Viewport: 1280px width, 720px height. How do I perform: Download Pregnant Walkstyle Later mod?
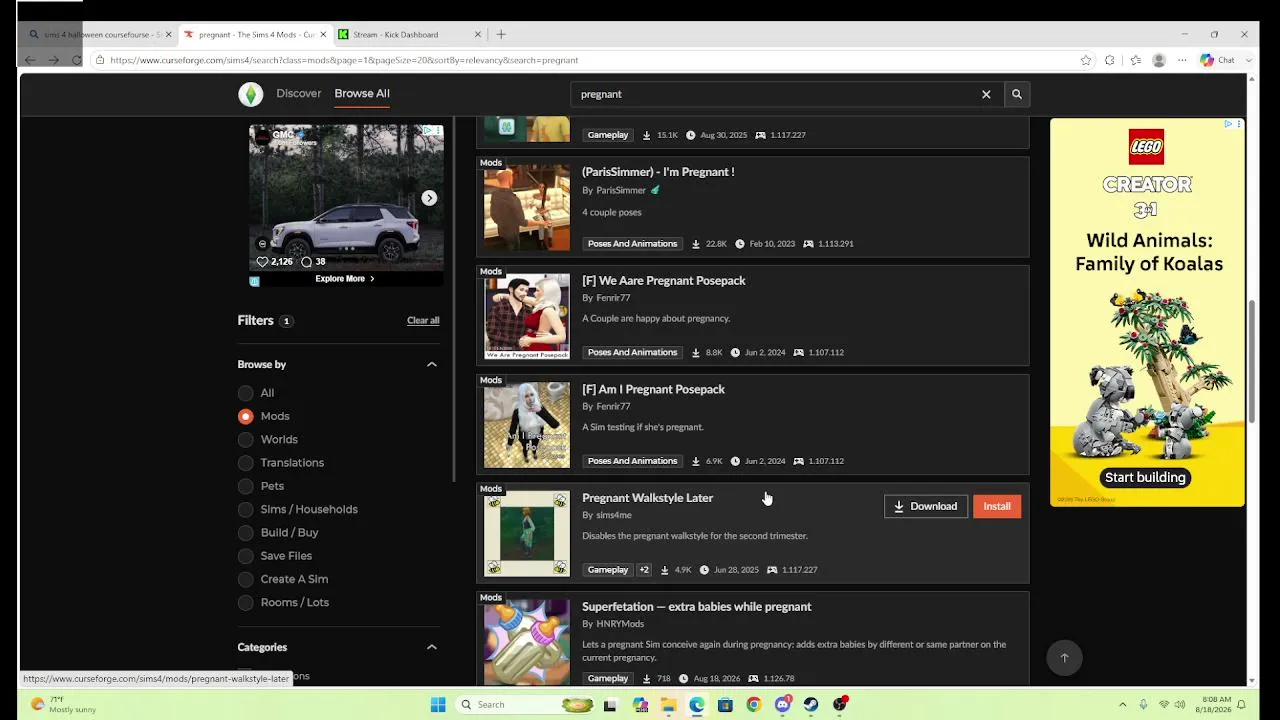[926, 506]
